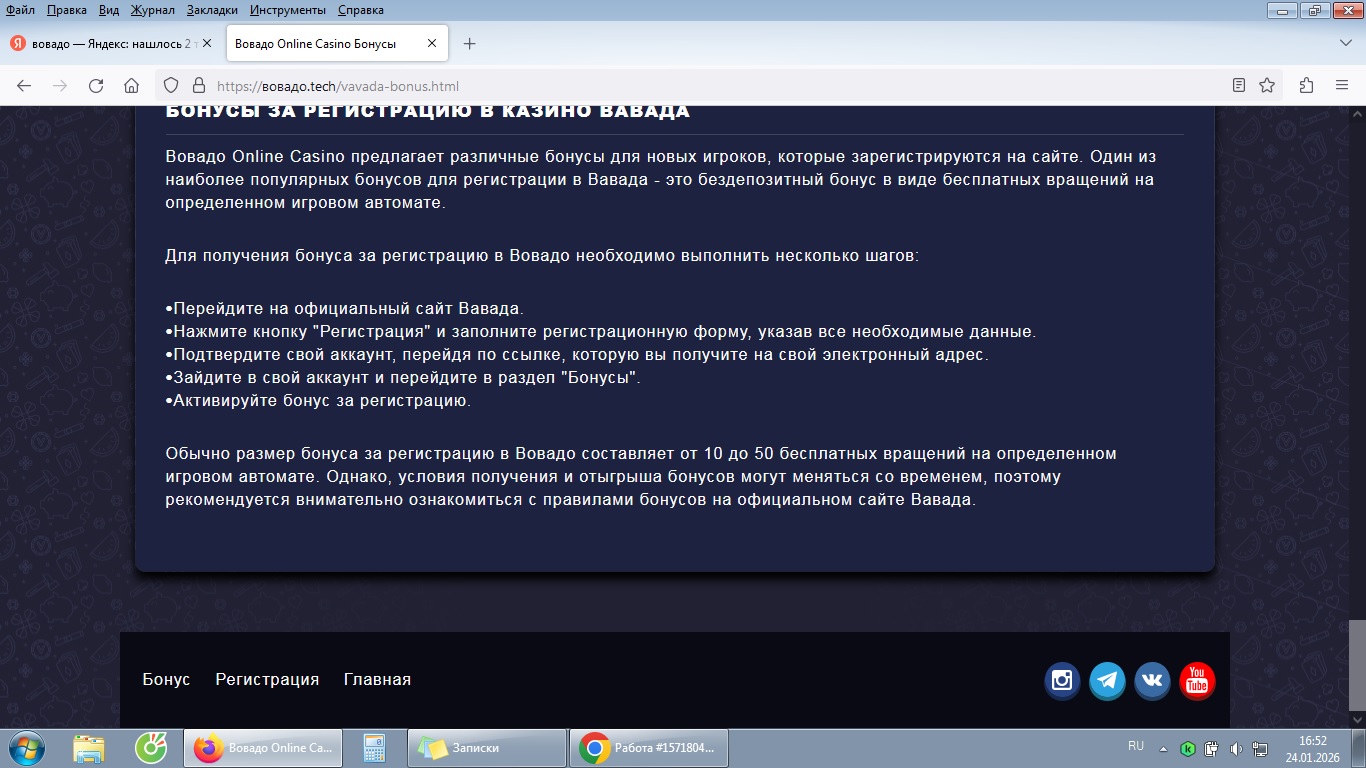
Task: Close the Яндекс search tab
Action: [x=207, y=44]
